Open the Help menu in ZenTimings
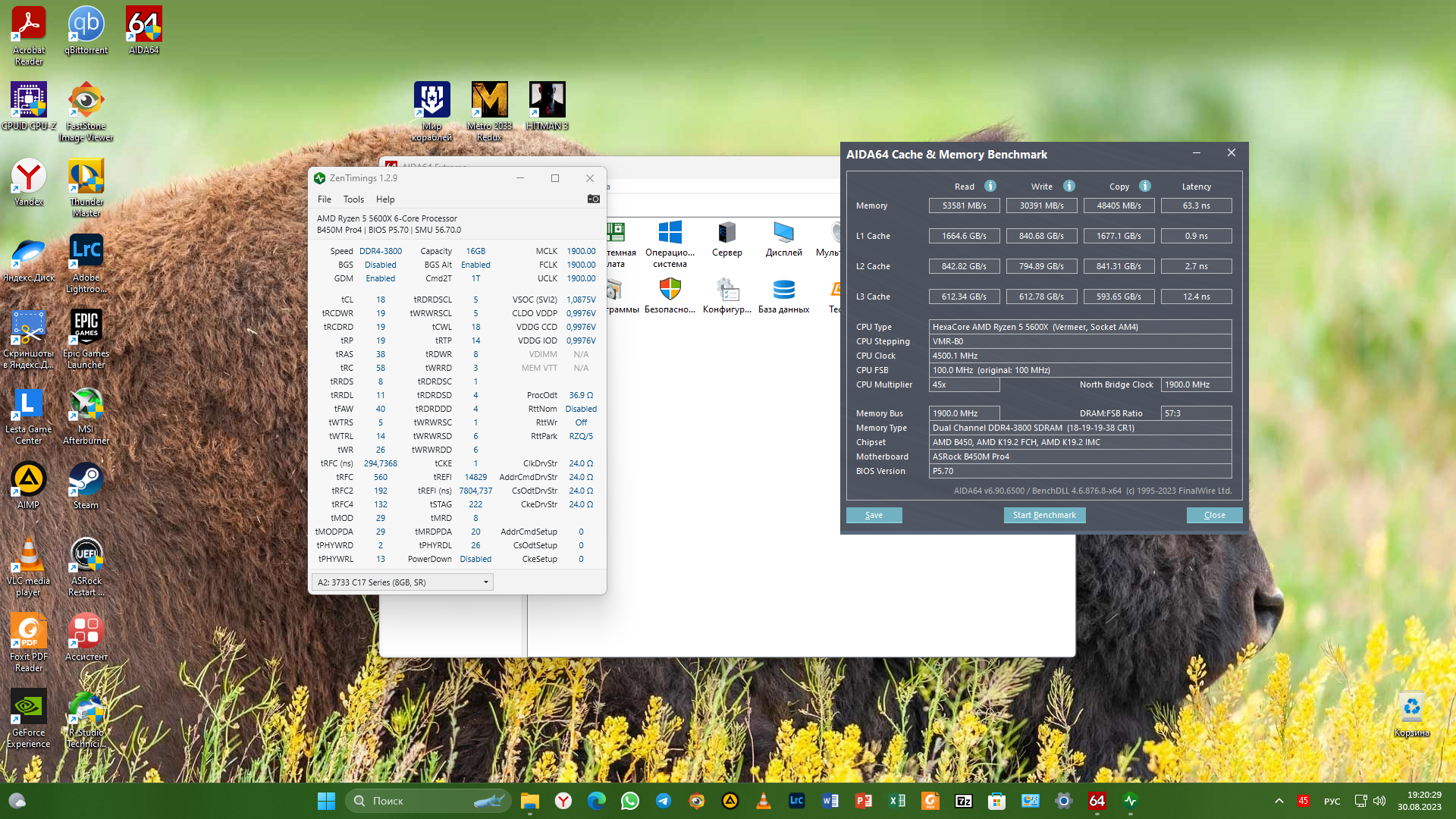Screen dimensions: 1456x819 click(385, 199)
